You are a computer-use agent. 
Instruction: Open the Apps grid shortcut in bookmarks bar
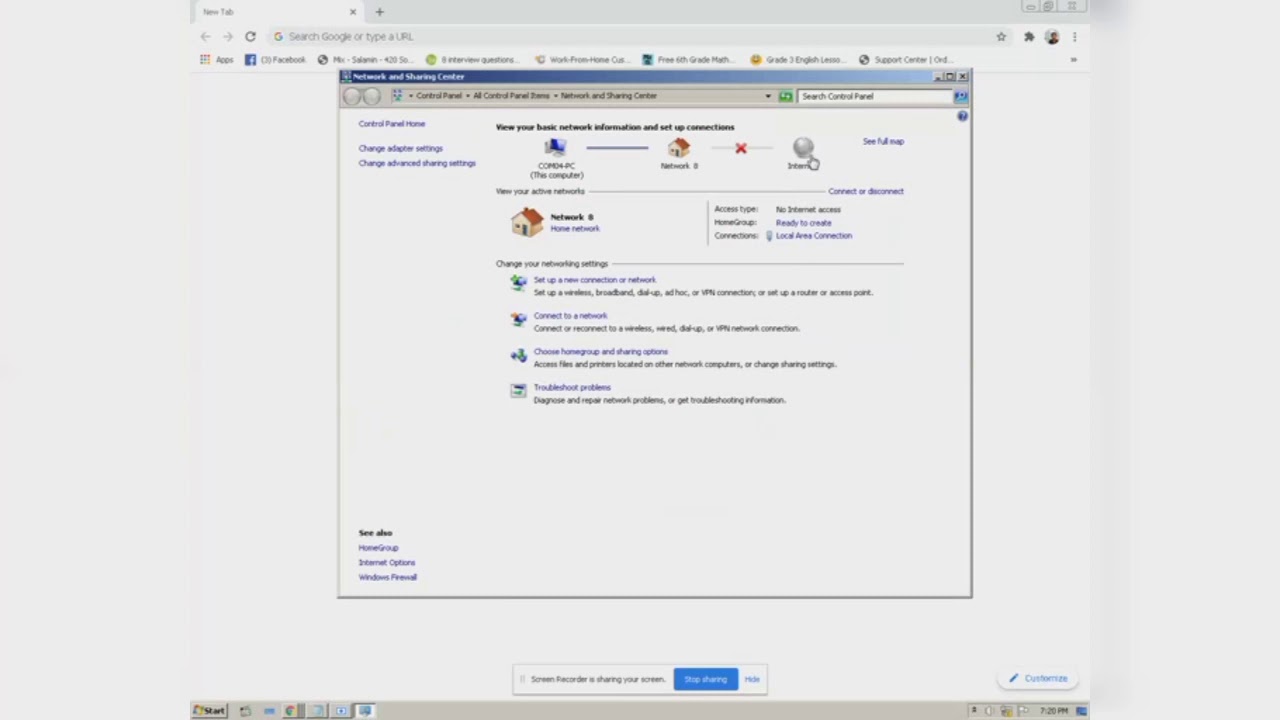click(x=217, y=59)
